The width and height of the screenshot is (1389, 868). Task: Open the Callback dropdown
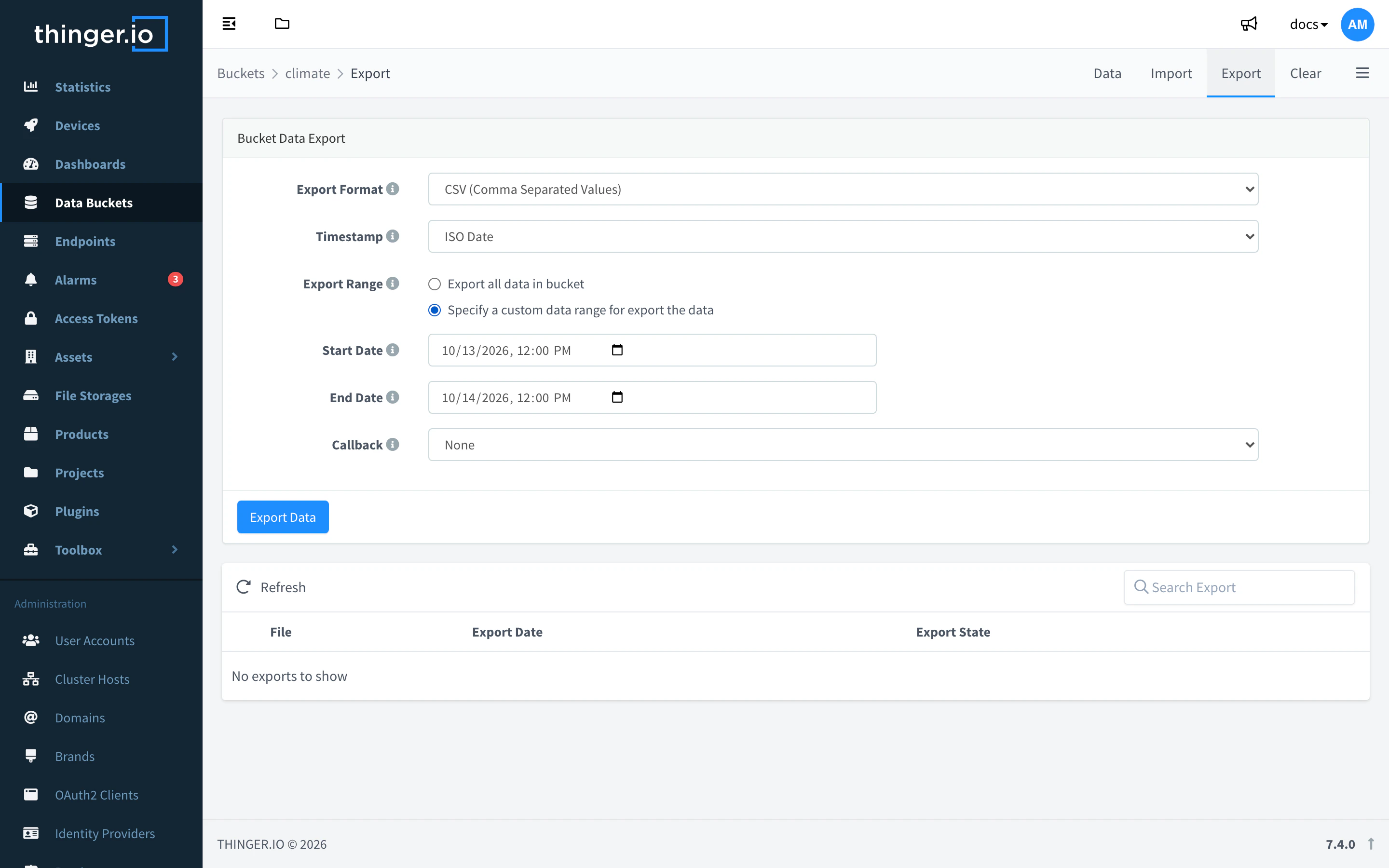point(843,444)
